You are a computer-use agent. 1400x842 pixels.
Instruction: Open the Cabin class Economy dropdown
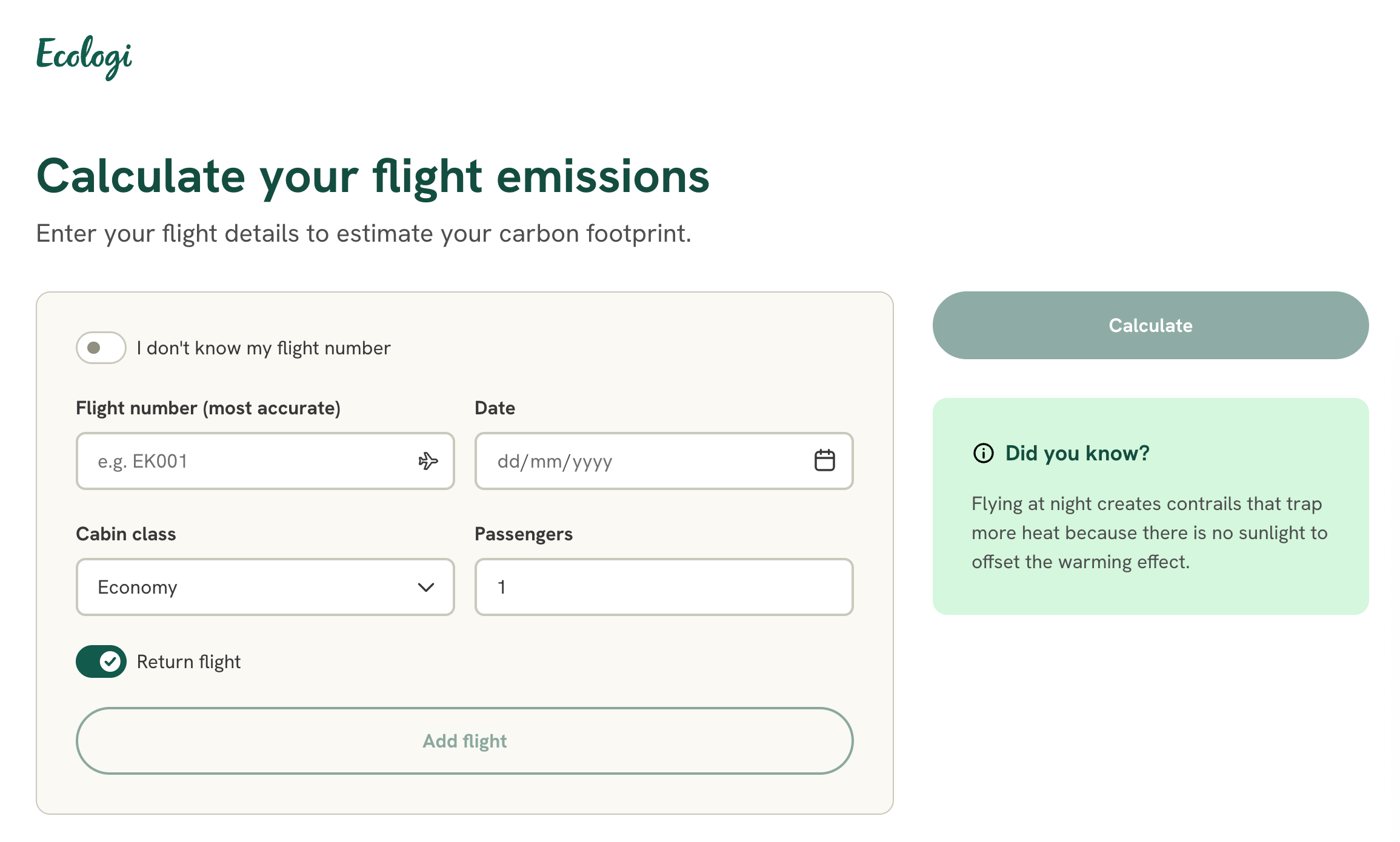pyautogui.click(x=265, y=587)
